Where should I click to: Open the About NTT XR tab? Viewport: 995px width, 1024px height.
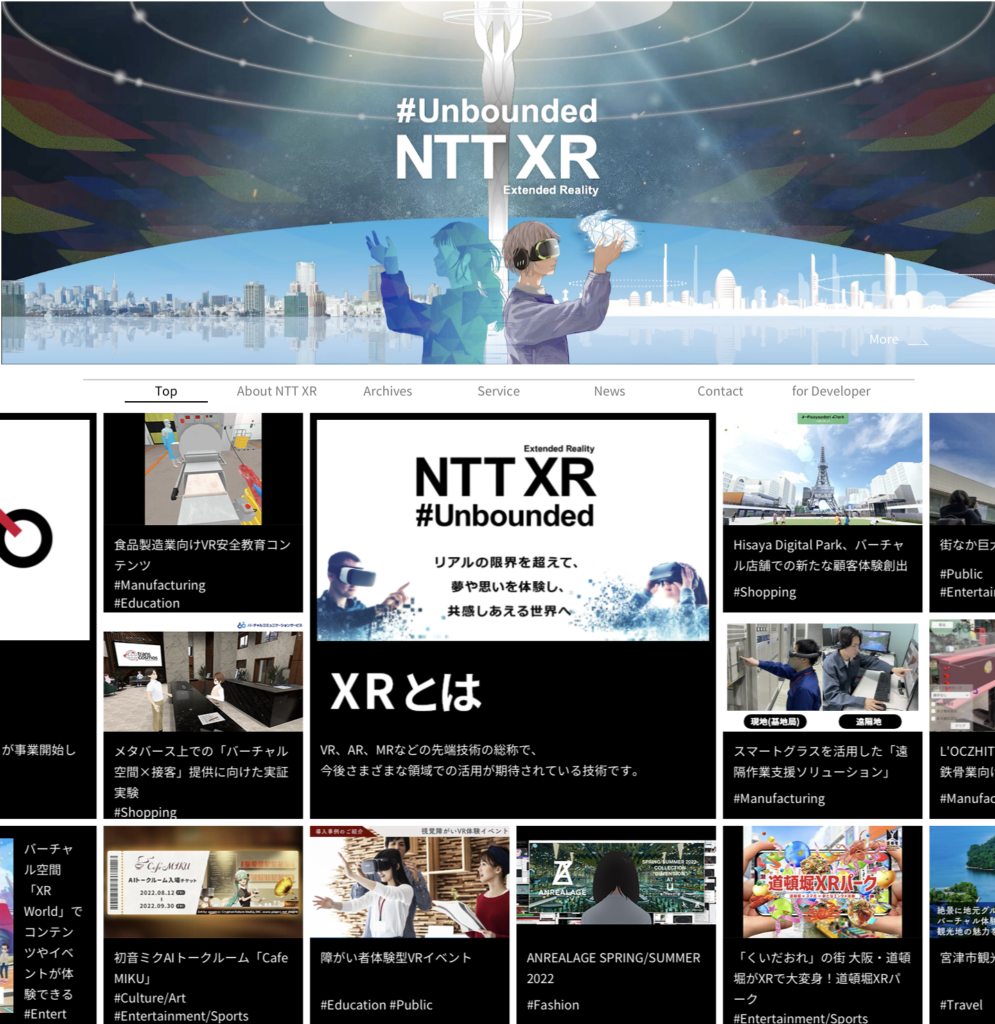pos(277,391)
